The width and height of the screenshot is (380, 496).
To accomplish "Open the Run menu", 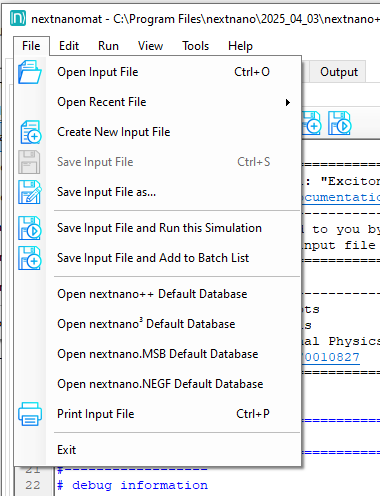I will point(108,46).
